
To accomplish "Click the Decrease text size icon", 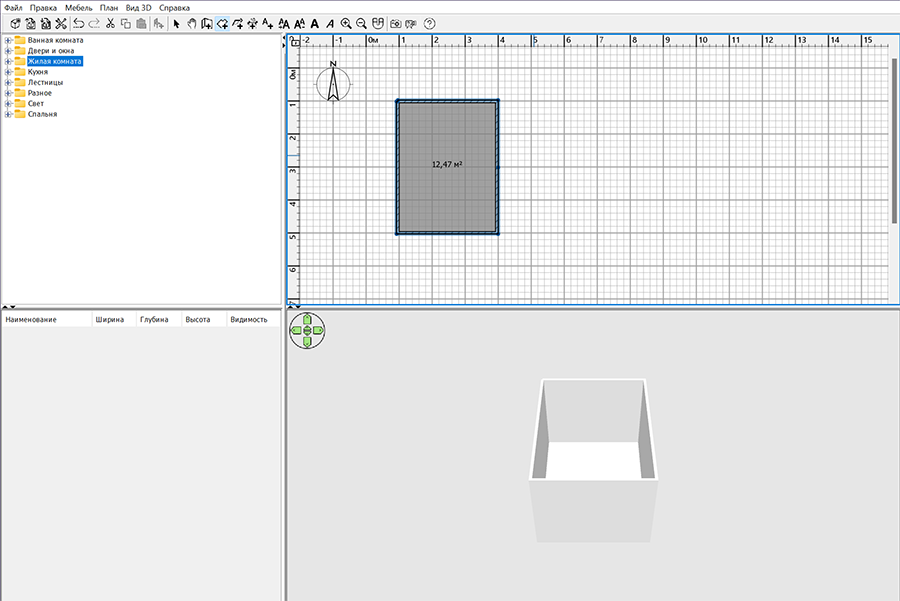I will [x=299, y=24].
